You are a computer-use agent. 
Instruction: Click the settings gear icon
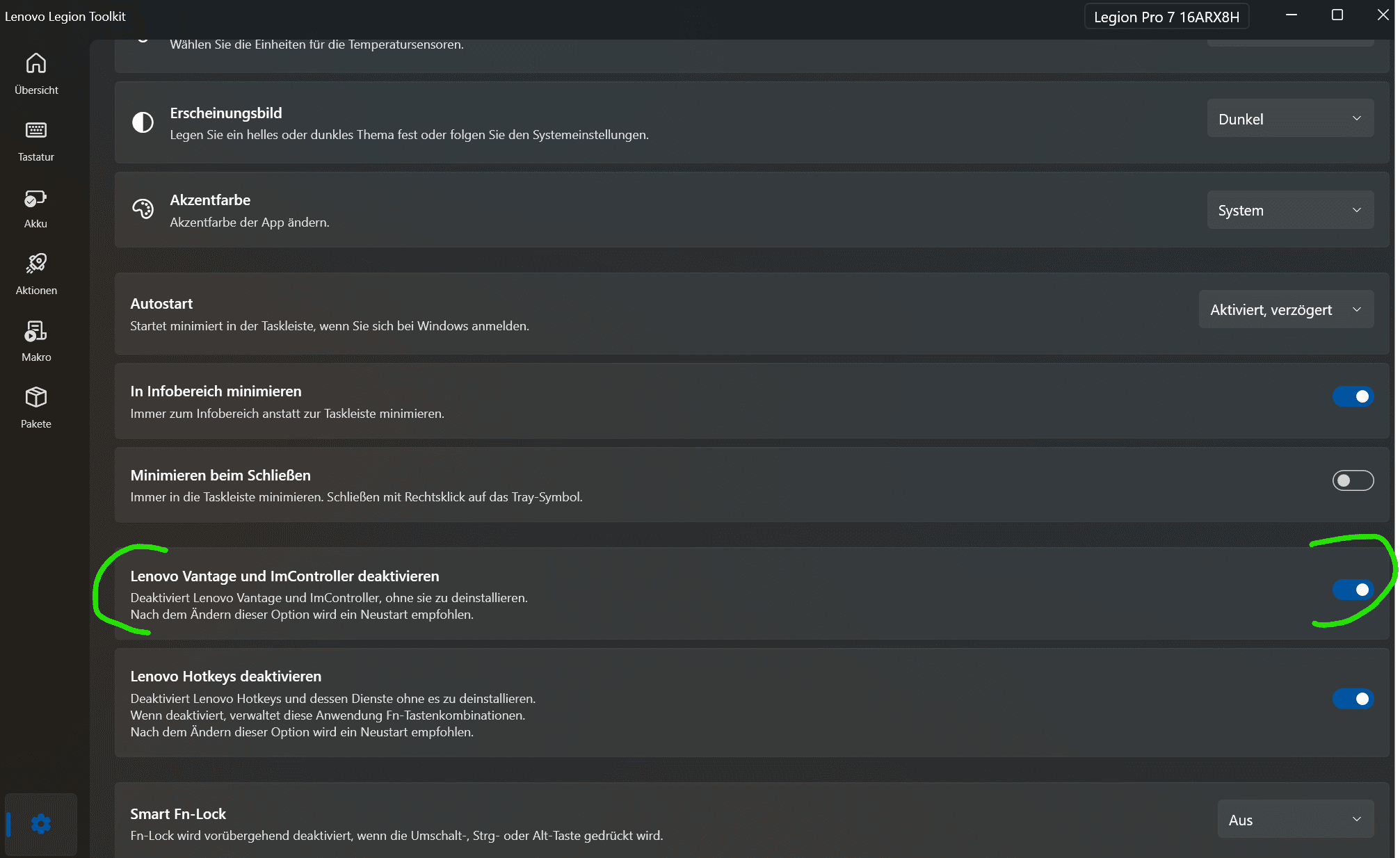[x=41, y=824]
